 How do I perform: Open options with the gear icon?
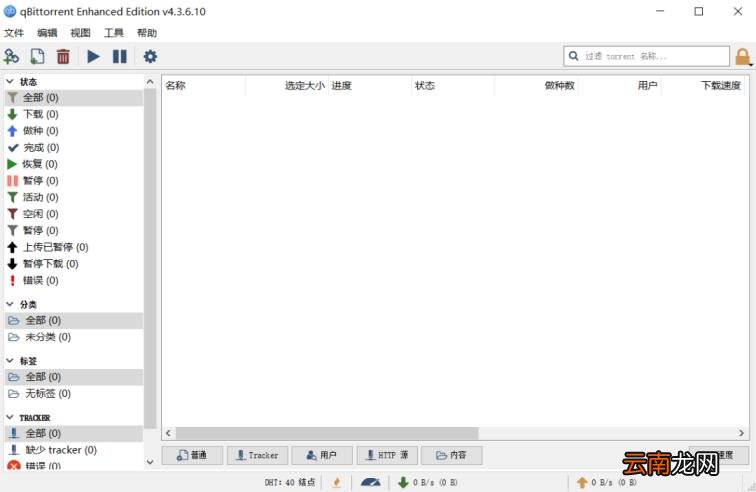click(150, 56)
